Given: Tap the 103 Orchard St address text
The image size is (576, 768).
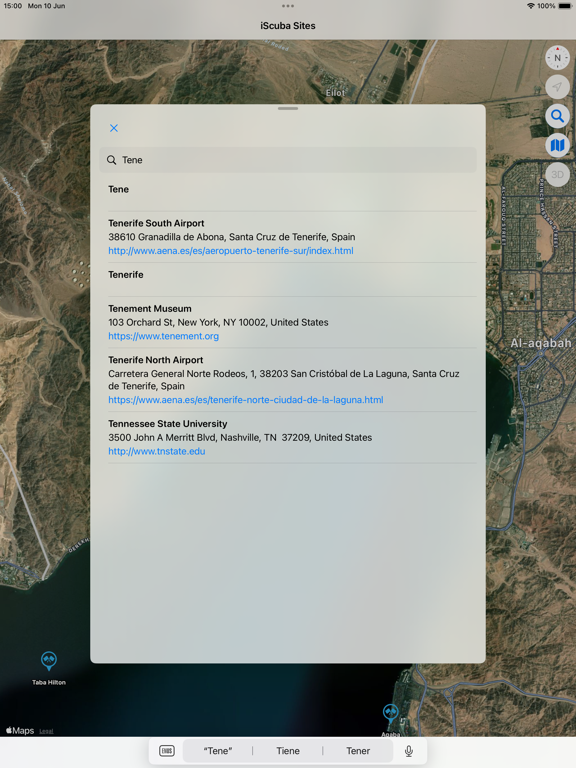Looking at the screenshot, I should (218, 322).
